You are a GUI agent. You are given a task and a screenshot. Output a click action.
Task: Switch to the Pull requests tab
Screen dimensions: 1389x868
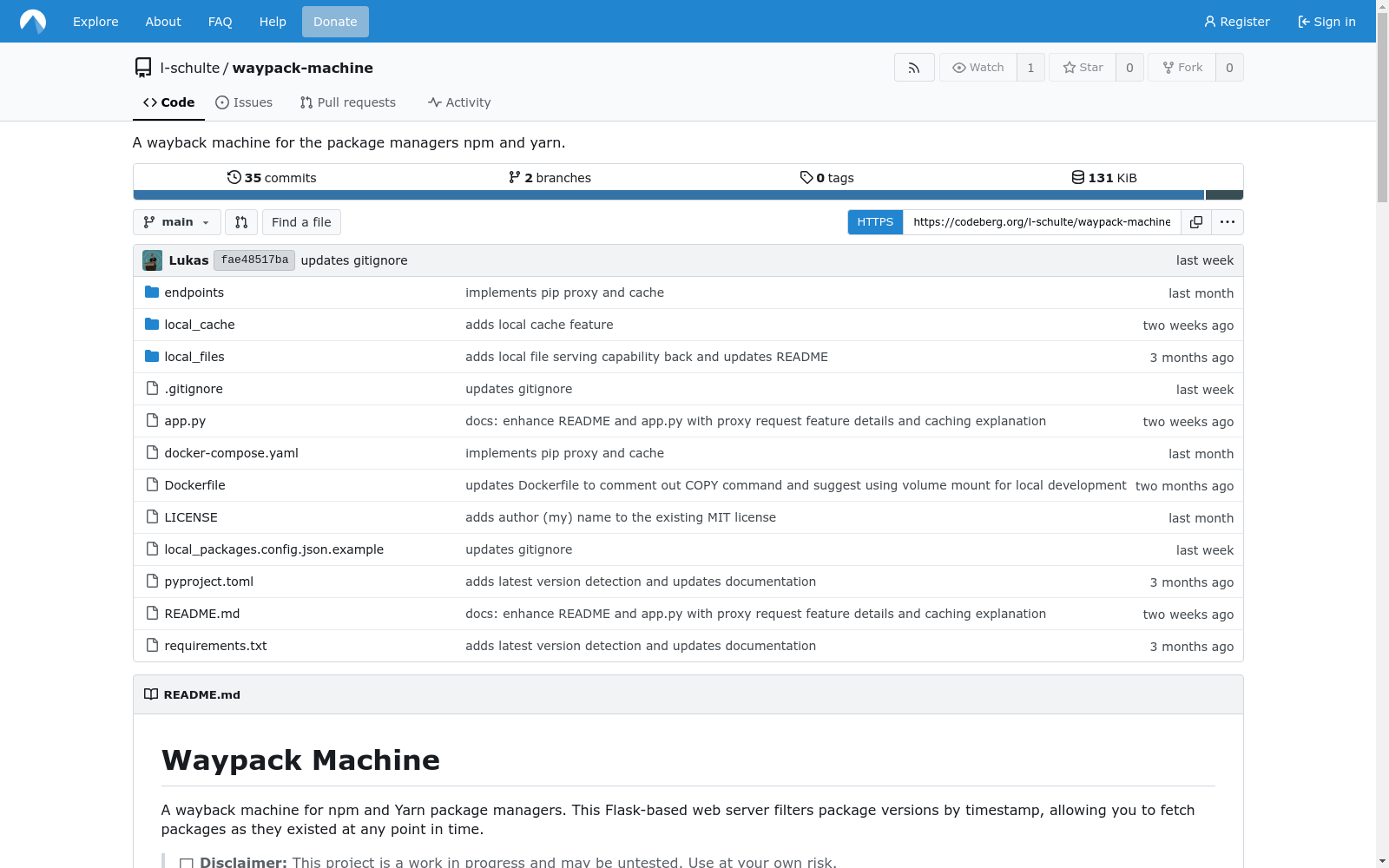(x=347, y=102)
